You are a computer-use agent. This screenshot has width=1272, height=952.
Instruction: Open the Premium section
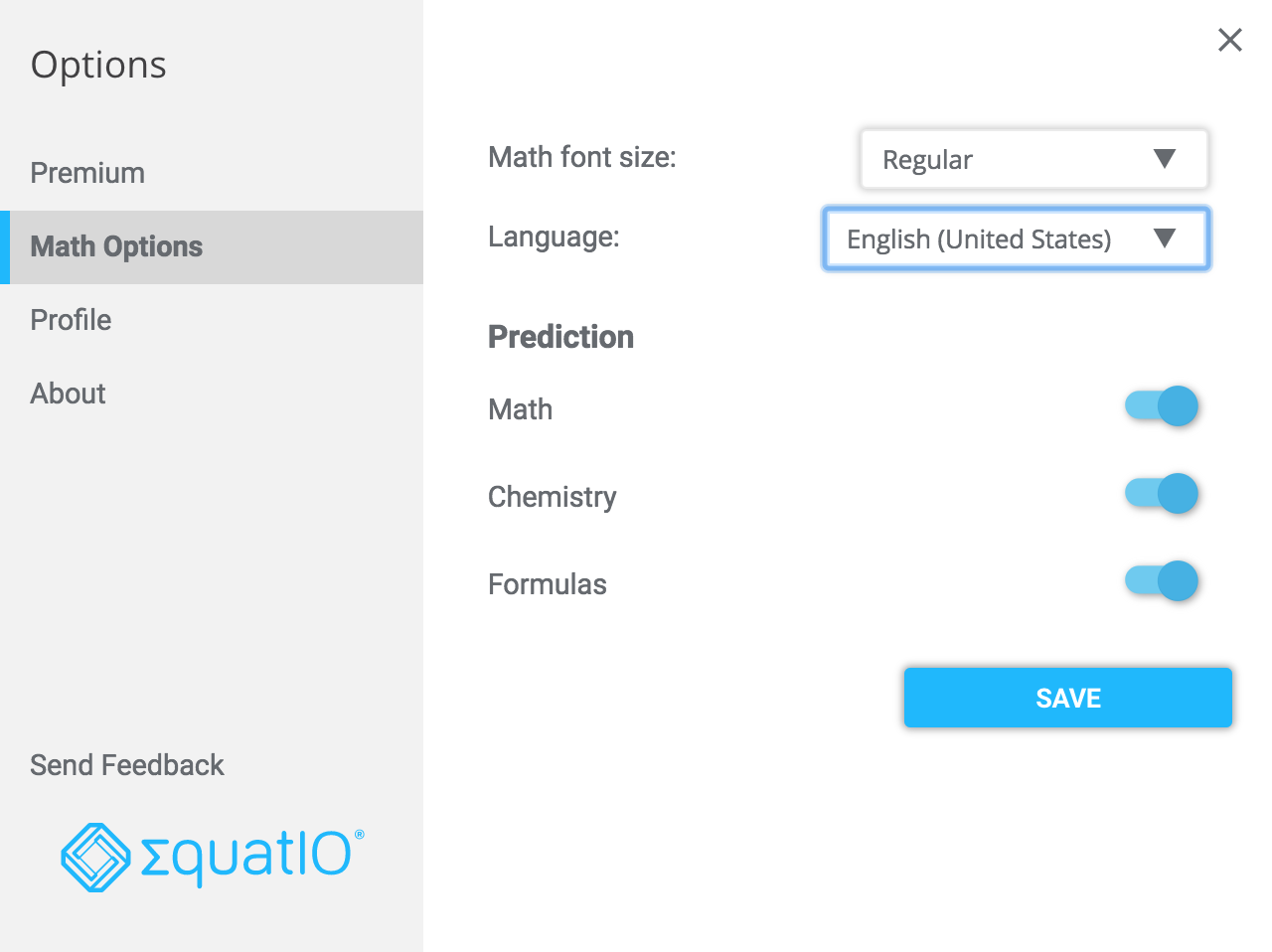(x=87, y=173)
